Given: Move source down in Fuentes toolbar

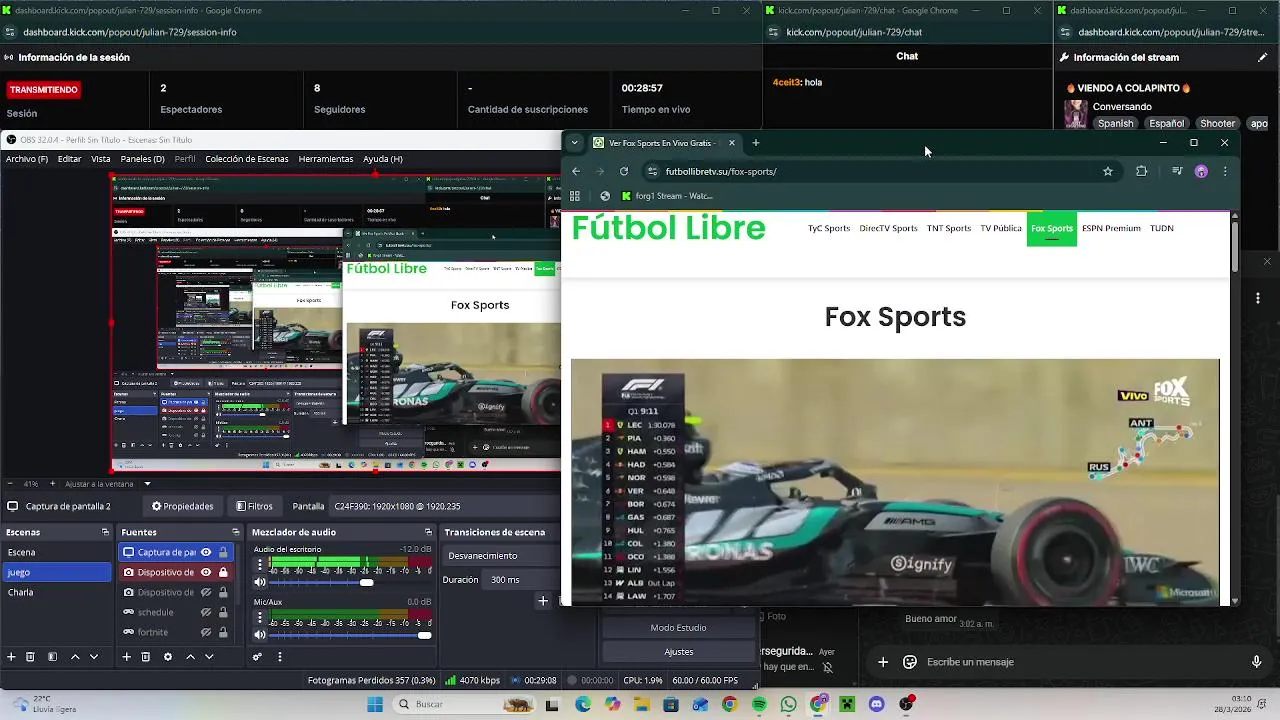Looking at the screenshot, I should click(x=210, y=657).
